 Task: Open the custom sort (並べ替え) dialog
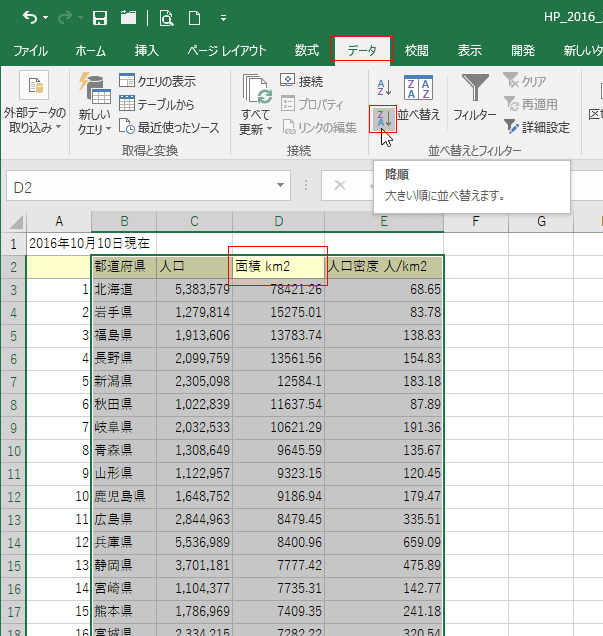(418, 100)
